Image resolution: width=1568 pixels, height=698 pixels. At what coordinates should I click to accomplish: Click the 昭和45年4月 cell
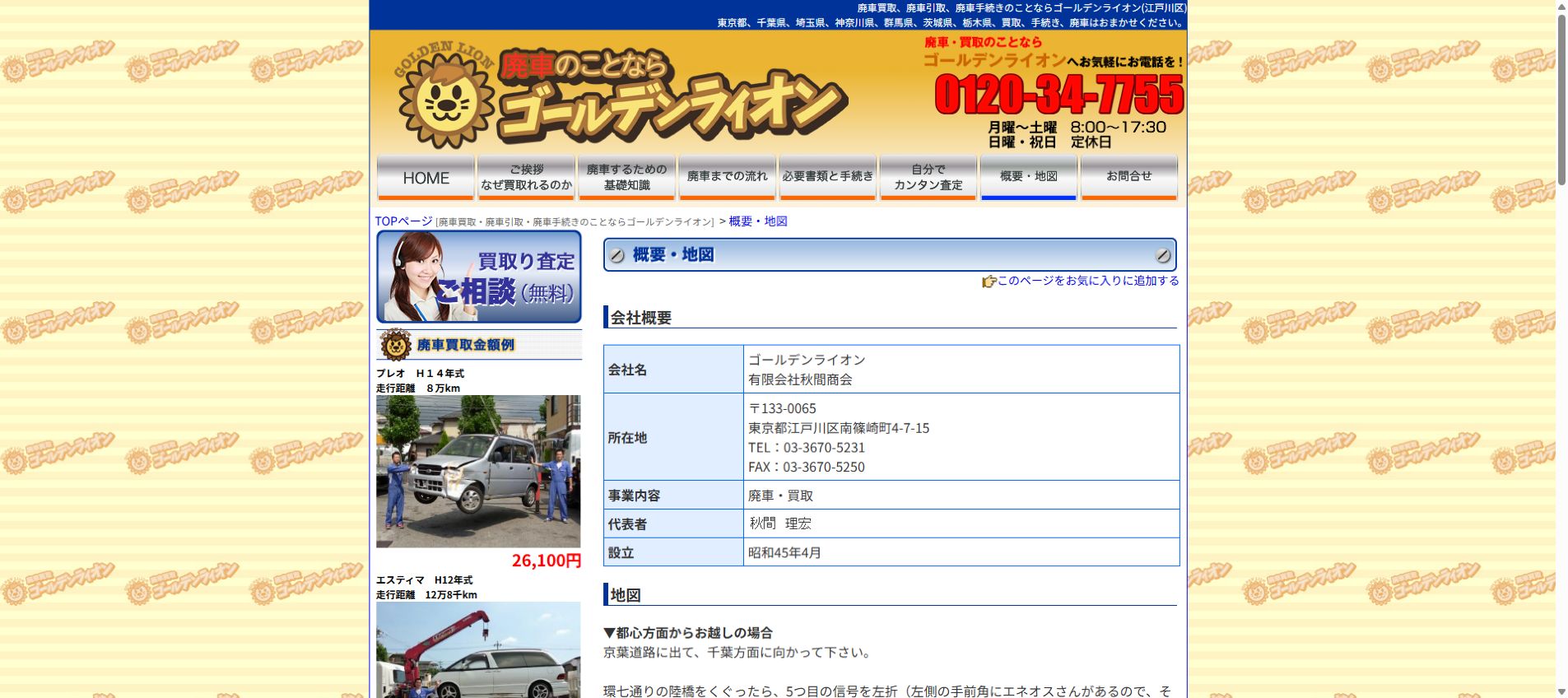click(x=961, y=552)
